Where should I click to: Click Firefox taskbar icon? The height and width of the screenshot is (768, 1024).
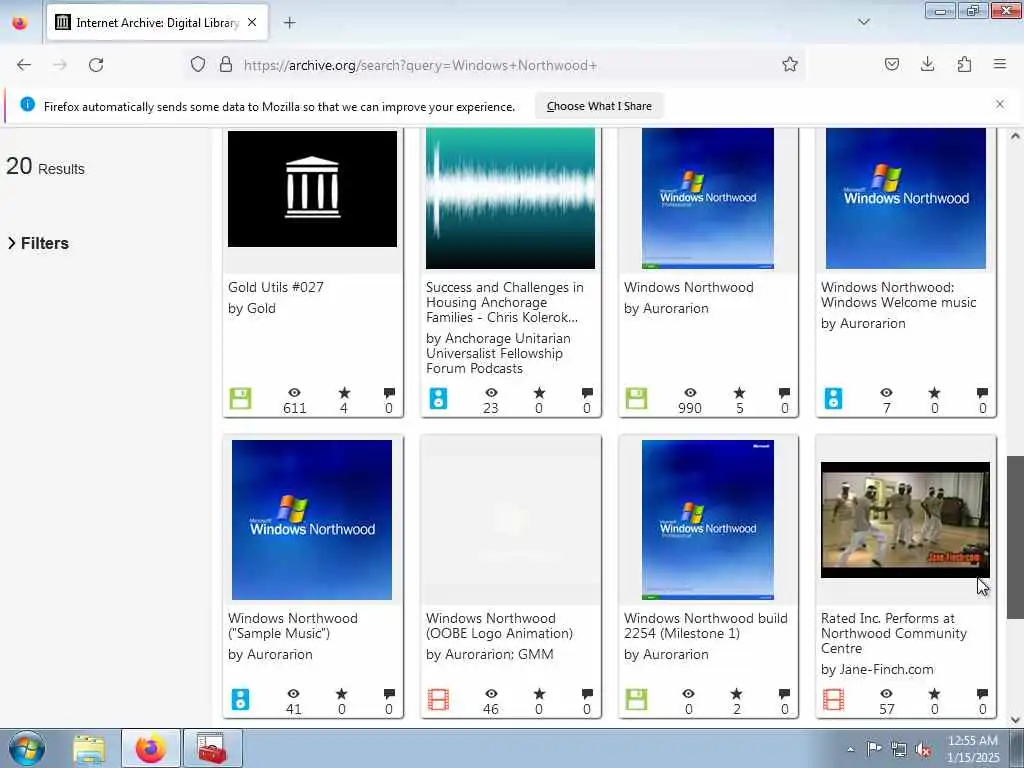(151, 748)
